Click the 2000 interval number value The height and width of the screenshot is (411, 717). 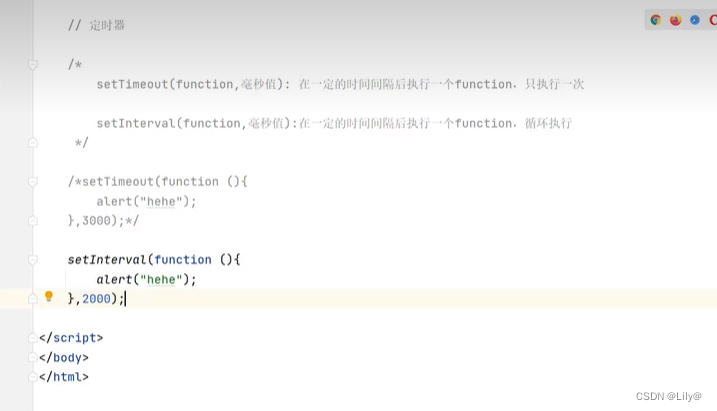coord(96,299)
